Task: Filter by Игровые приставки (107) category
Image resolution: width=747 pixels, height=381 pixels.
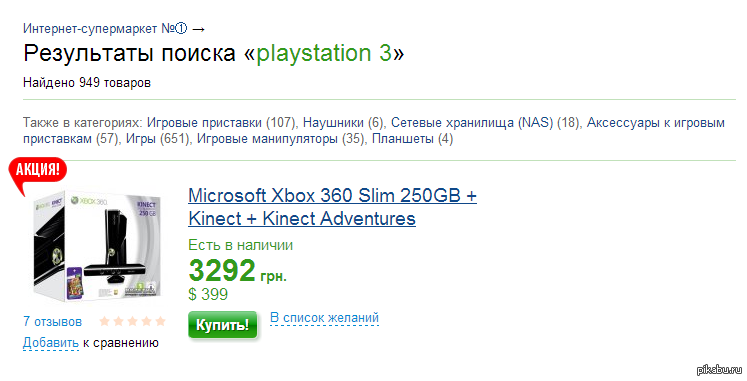Action: coord(221,123)
